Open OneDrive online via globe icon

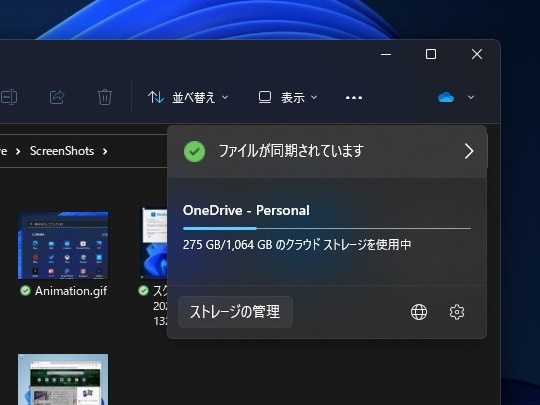click(x=419, y=312)
